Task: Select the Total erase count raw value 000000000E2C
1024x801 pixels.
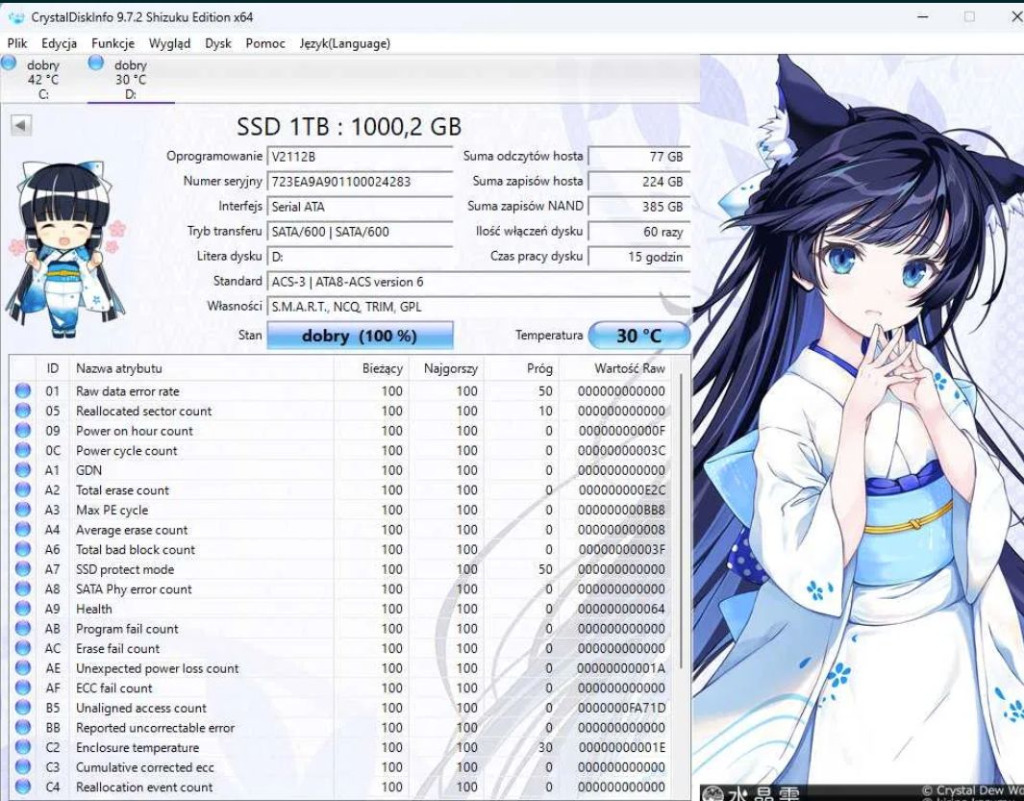Action: tap(621, 490)
